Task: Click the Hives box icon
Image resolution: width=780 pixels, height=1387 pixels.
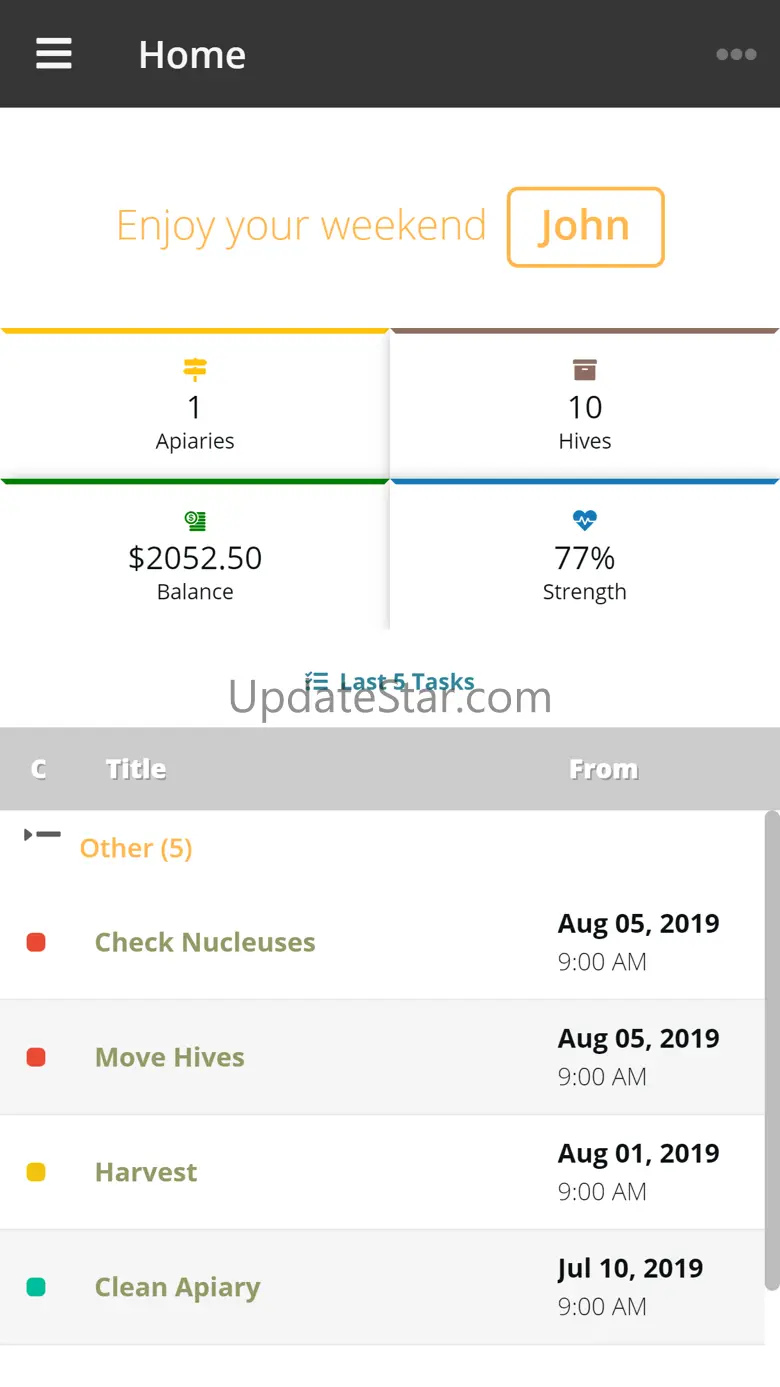Action: point(585,370)
